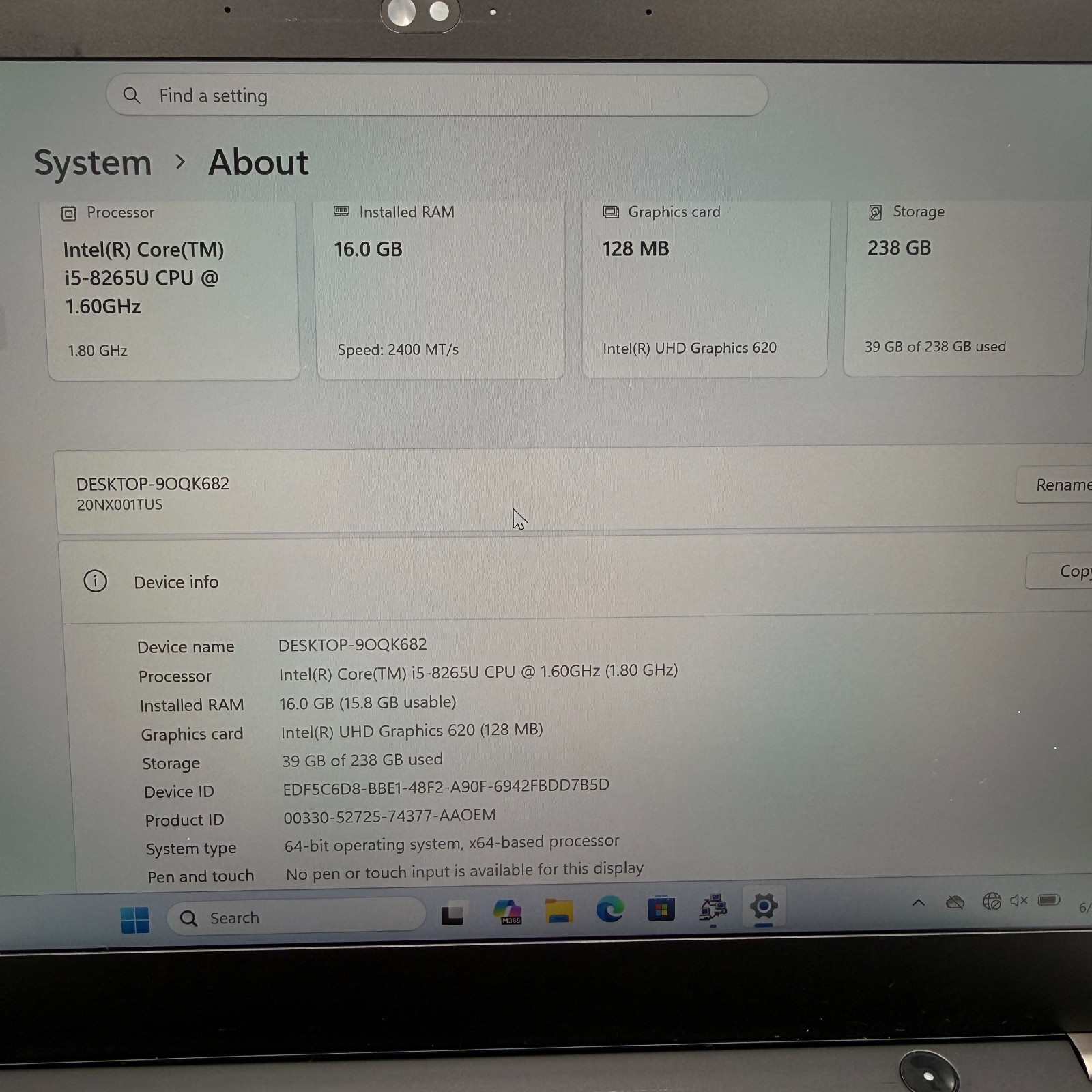The height and width of the screenshot is (1092, 1092).
Task: Click the Find a setting search box
Action: click(x=437, y=96)
